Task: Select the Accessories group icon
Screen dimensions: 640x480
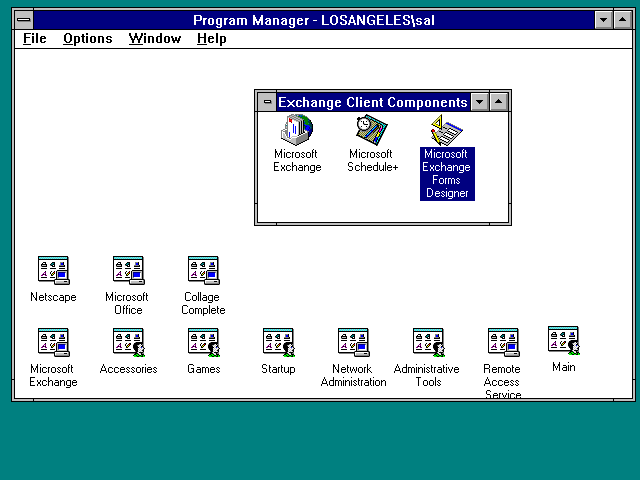Action: coord(129,342)
